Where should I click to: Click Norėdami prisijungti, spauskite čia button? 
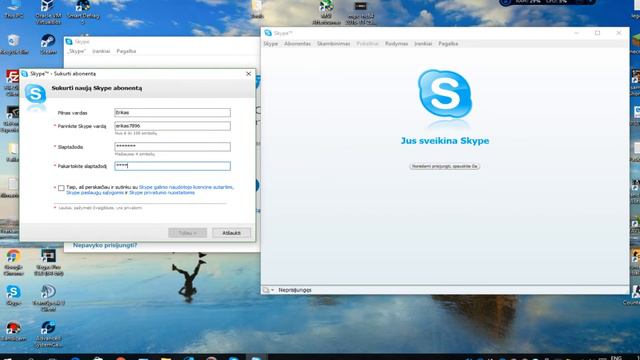pyautogui.click(x=444, y=166)
